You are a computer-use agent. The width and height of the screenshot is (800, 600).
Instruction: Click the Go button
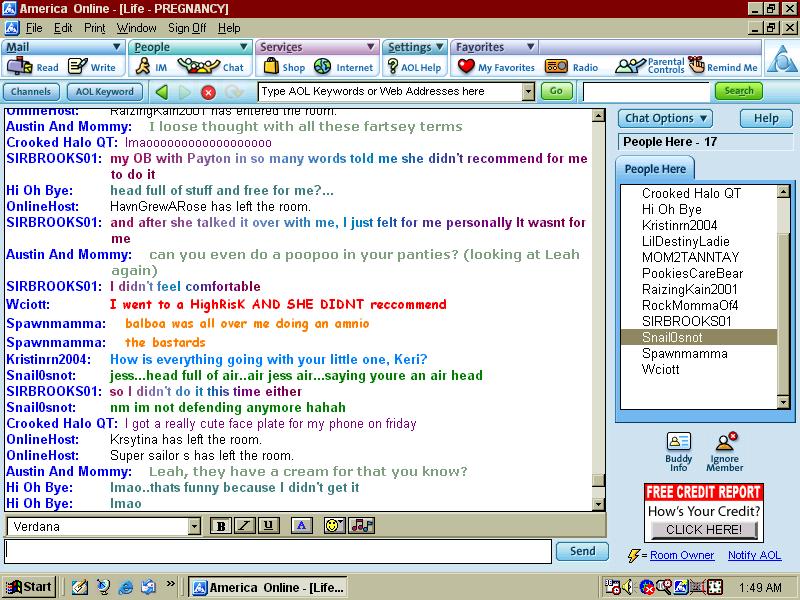pos(556,91)
